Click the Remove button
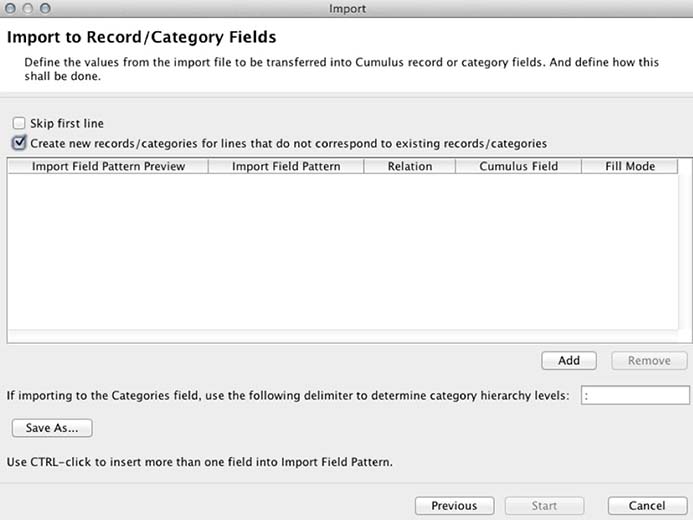Image resolution: width=693 pixels, height=520 pixels. coord(648,361)
